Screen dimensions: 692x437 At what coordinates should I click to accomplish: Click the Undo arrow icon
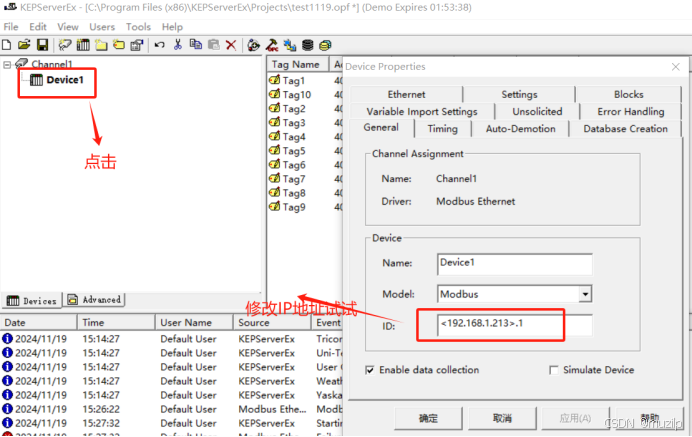click(x=159, y=45)
